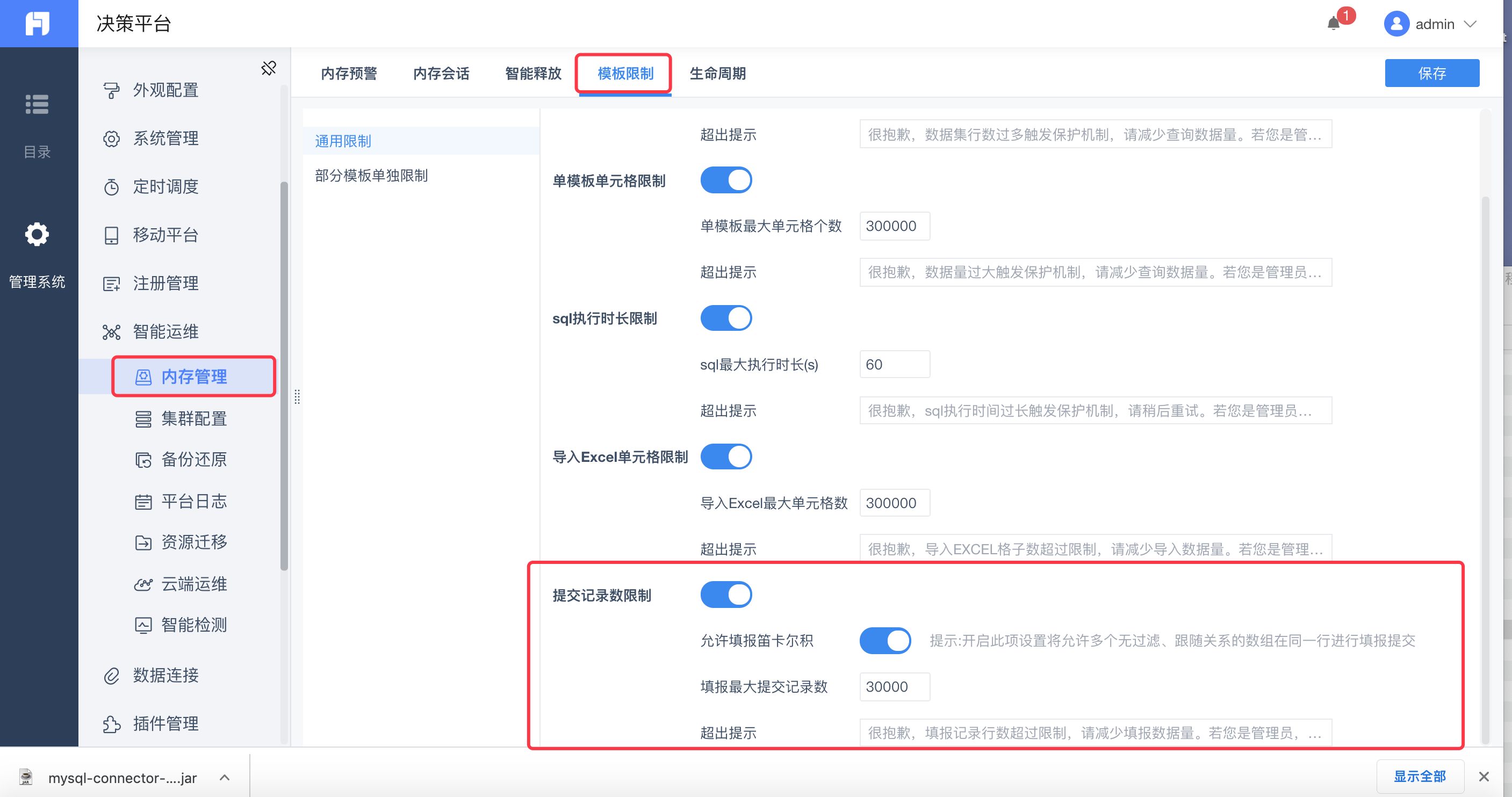Click the admin user avatar
The width and height of the screenshot is (1512, 797).
tap(1396, 24)
